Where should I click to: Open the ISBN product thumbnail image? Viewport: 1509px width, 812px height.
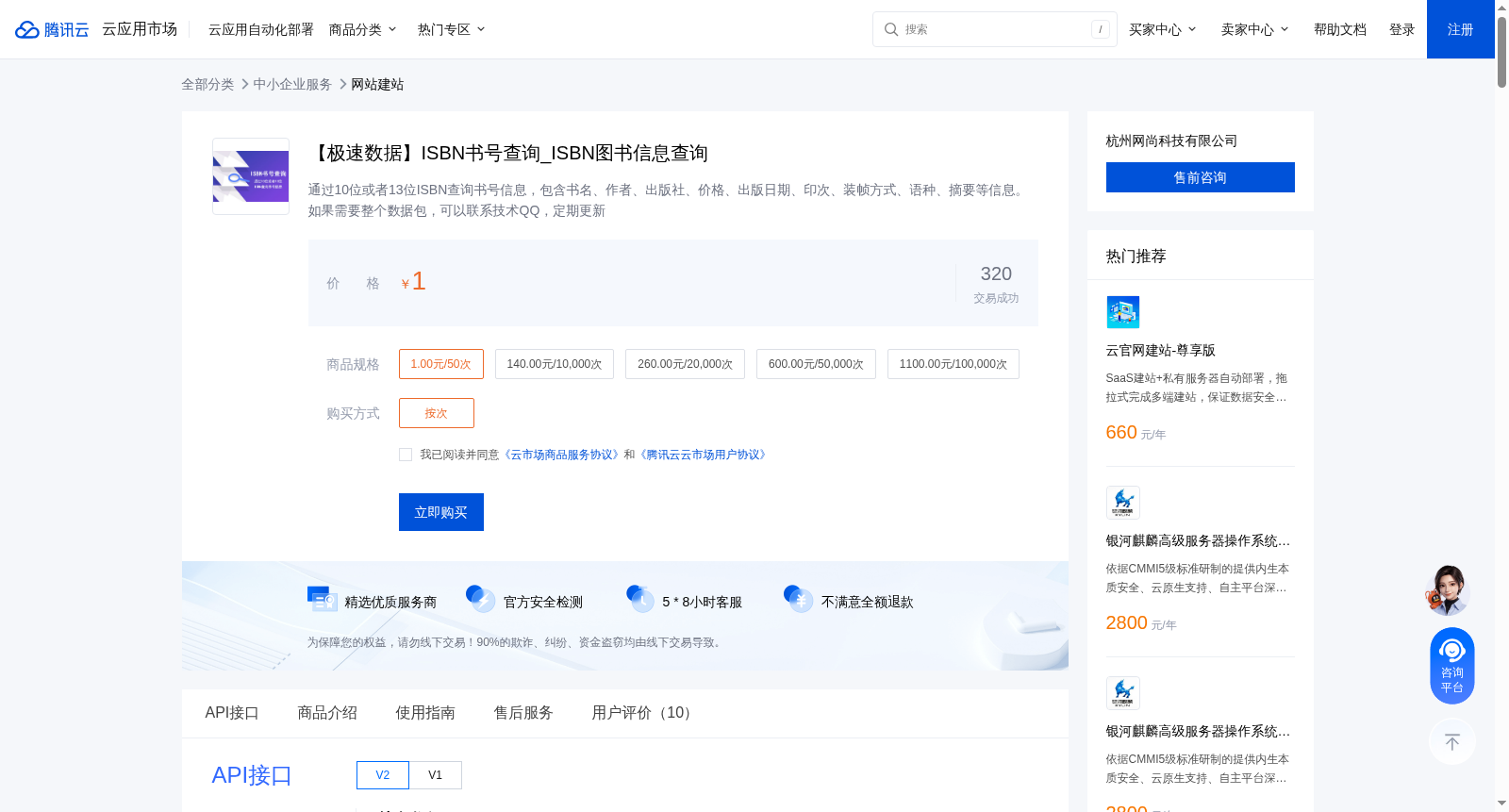[251, 176]
